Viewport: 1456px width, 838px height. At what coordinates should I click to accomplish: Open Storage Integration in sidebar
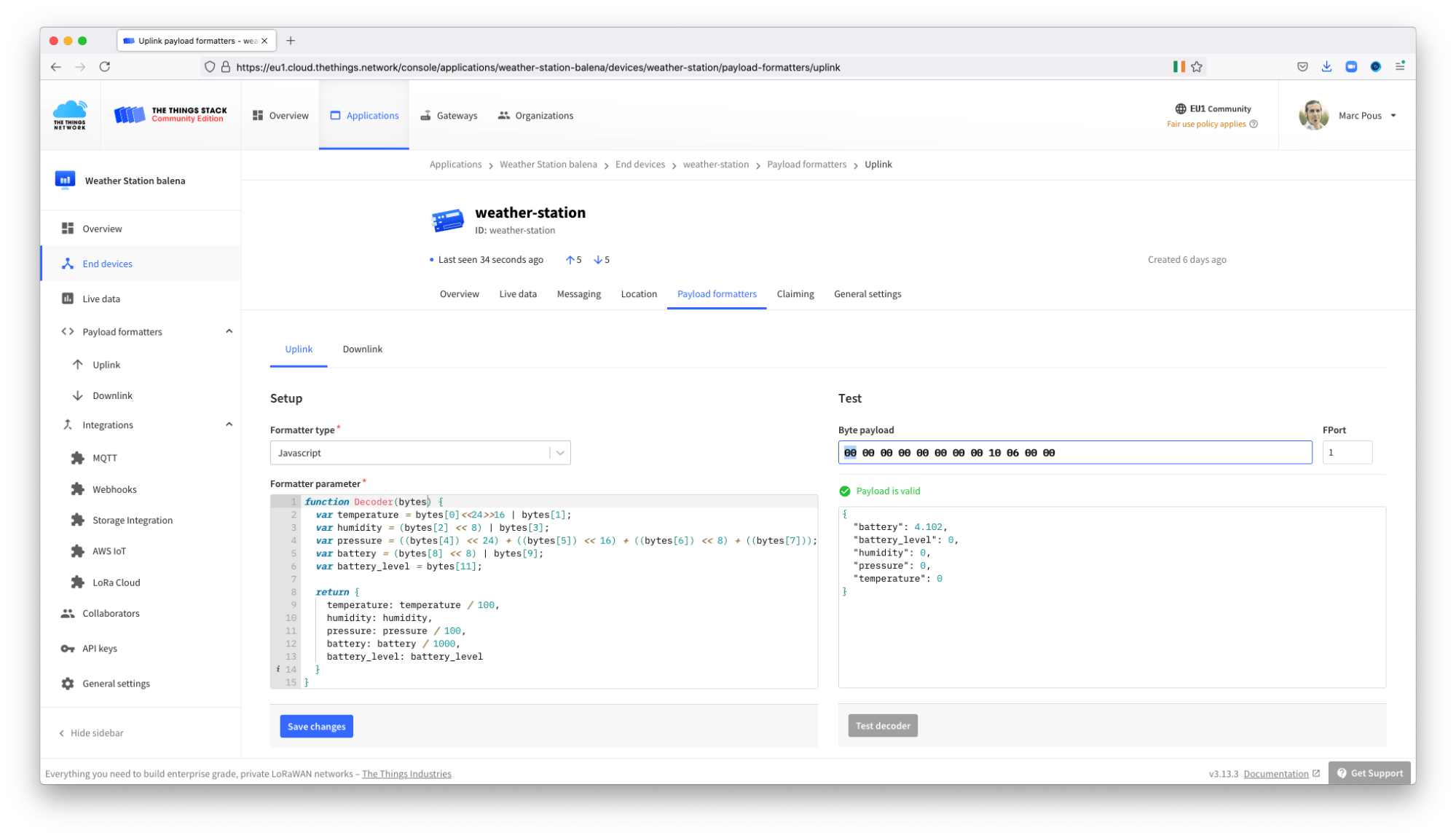(132, 519)
